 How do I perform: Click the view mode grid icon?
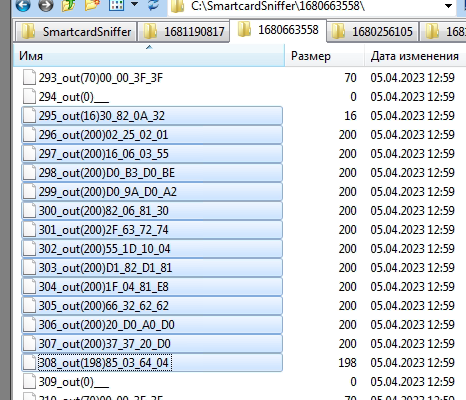(116, 5)
